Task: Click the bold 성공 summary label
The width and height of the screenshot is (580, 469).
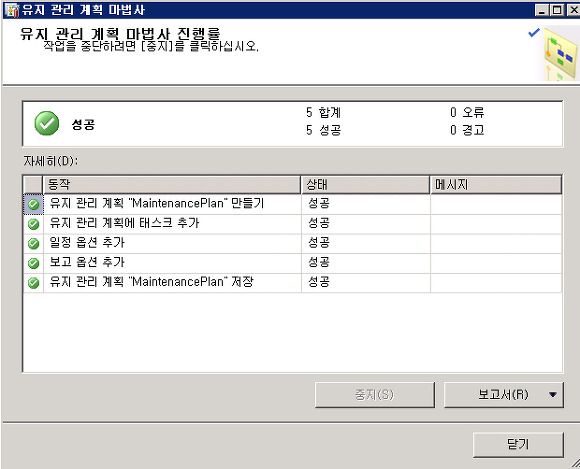Action: [83, 124]
